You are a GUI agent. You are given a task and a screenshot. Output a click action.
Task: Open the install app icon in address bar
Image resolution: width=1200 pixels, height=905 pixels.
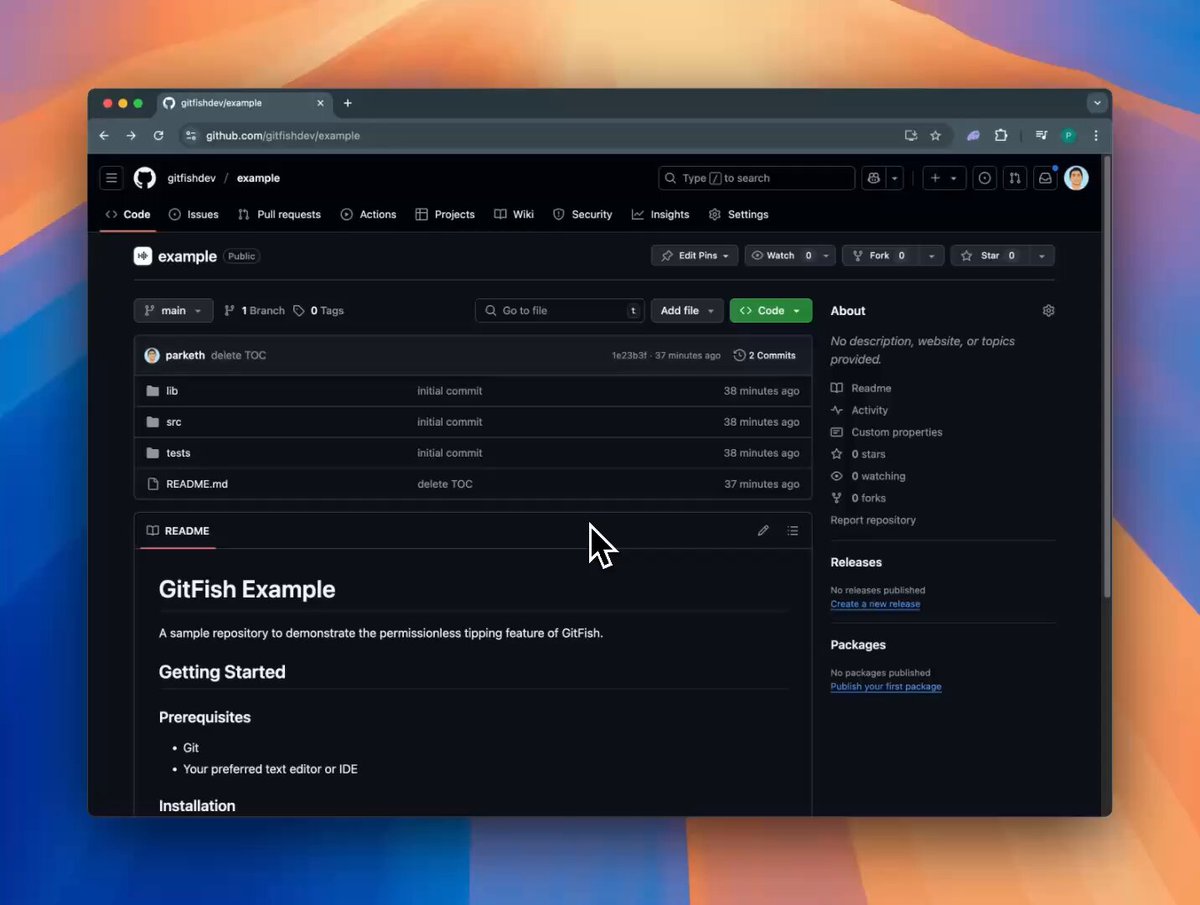tap(910, 135)
